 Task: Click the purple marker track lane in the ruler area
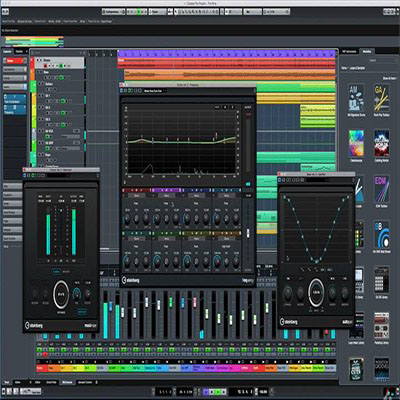[226, 54]
